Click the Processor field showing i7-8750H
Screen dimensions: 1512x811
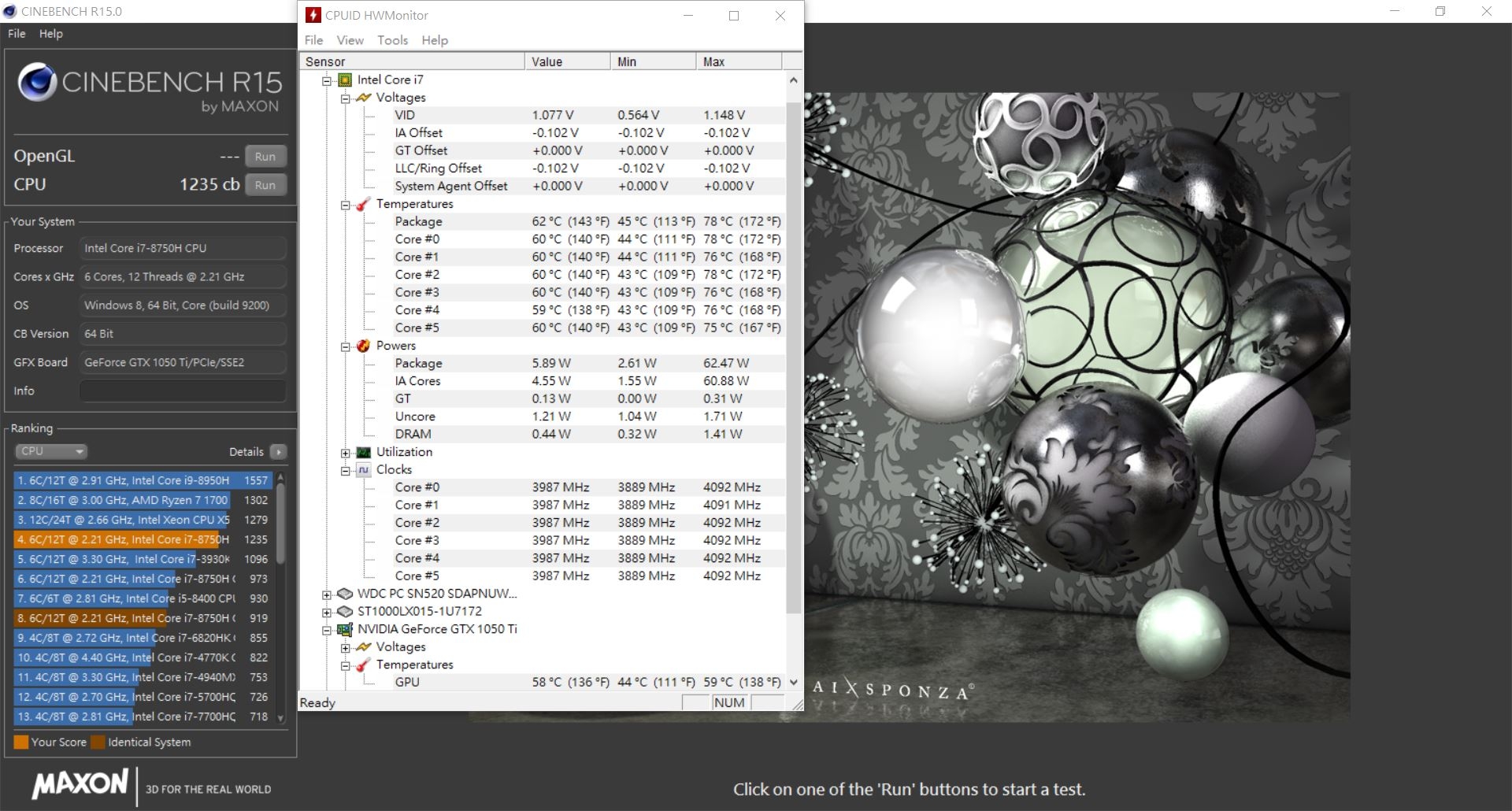click(183, 248)
